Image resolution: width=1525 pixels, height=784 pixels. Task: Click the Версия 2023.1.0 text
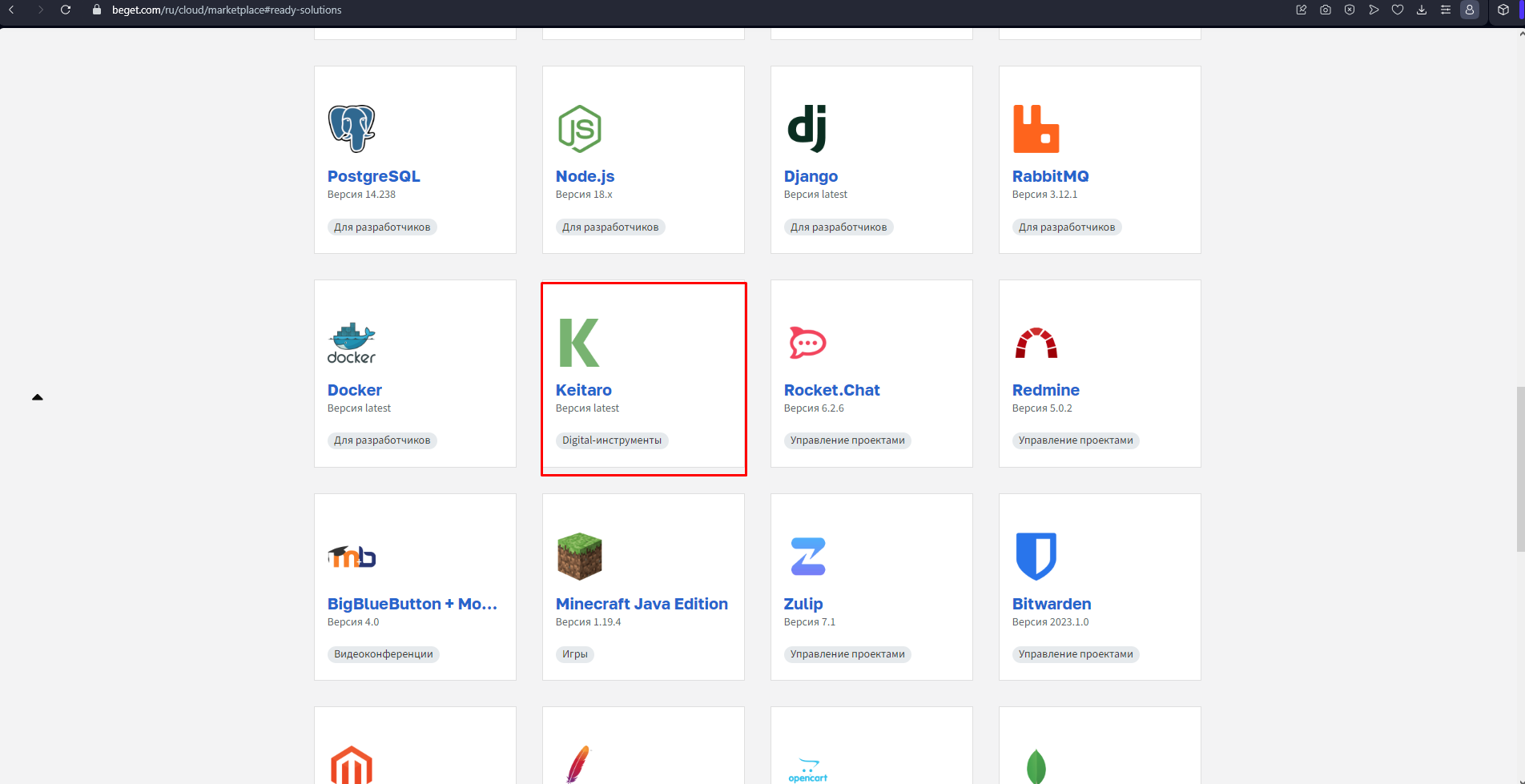click(1050, 622)
